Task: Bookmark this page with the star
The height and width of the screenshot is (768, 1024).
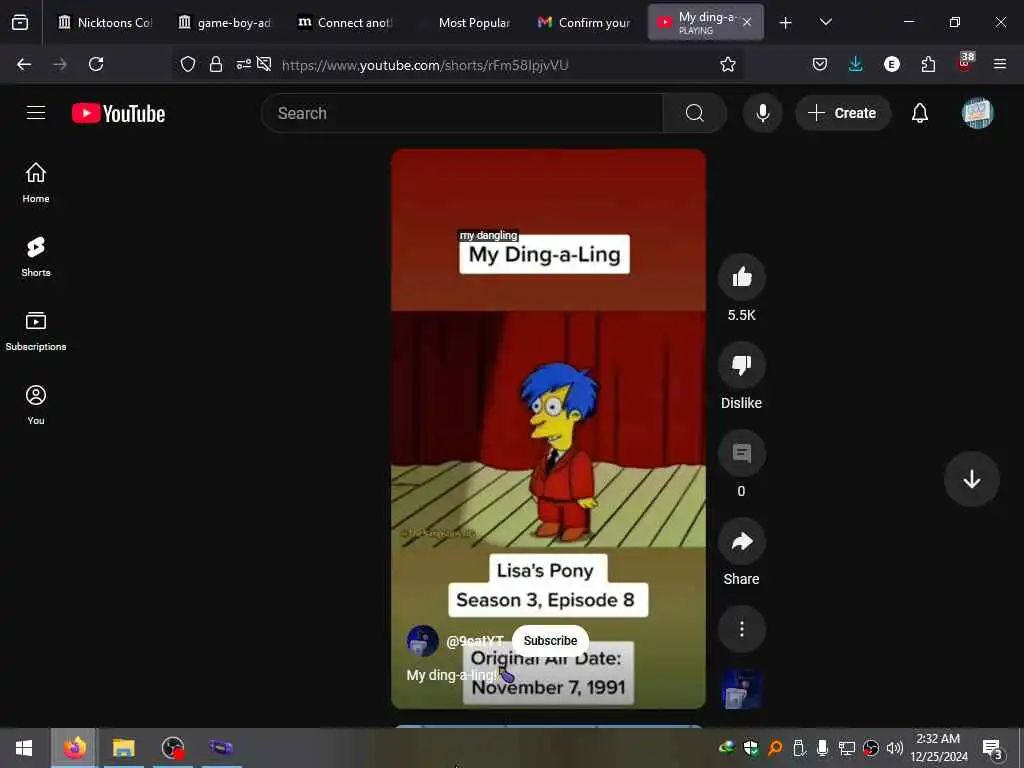Action: pos(728,64)
